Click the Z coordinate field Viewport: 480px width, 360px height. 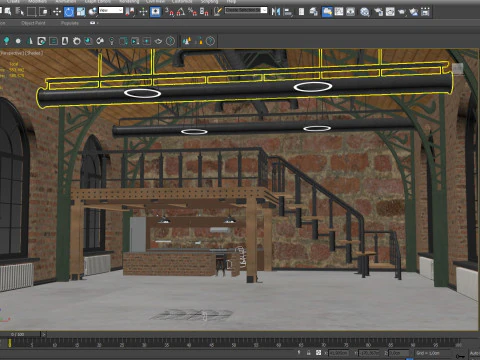[x=398, y=353]
